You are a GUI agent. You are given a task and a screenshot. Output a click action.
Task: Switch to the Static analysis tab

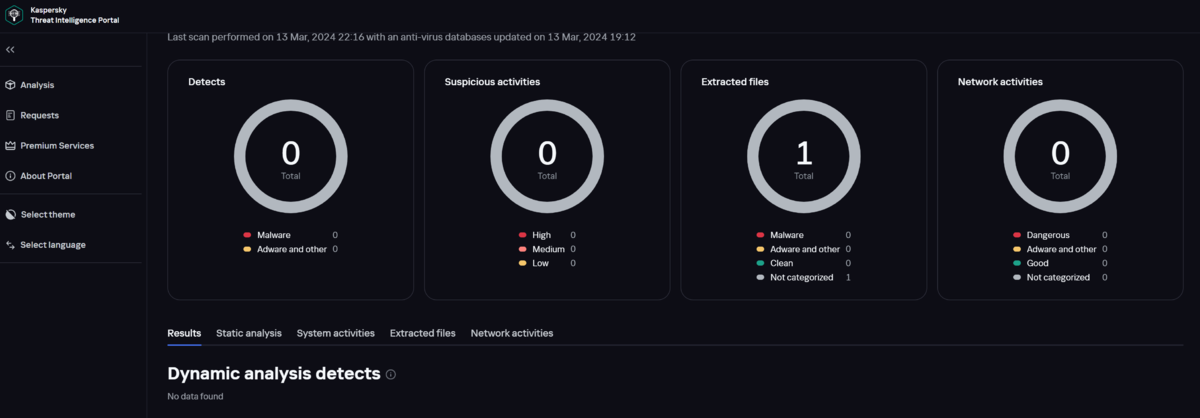coord(249,333)
